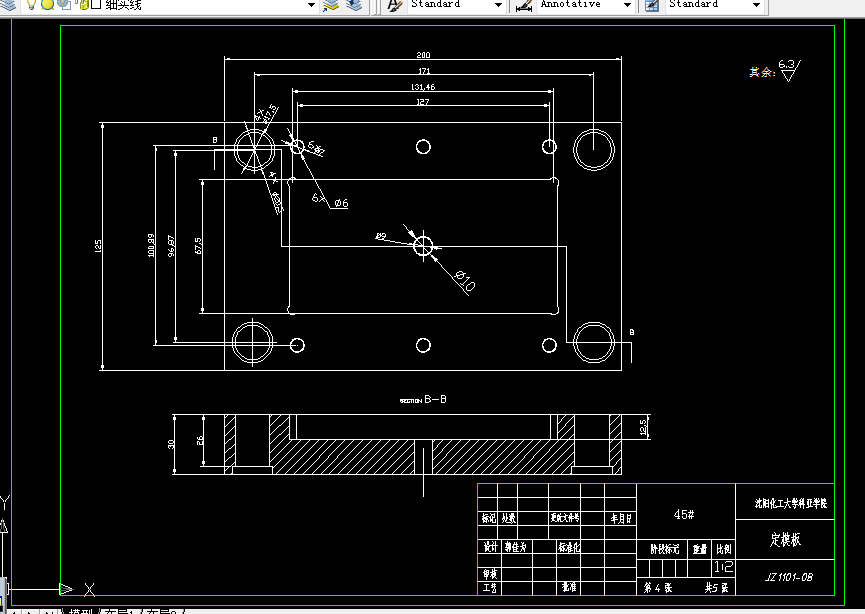865x614 pixels.
Task: Open the Text Style manager icon
Action: [x=394, y=5]
